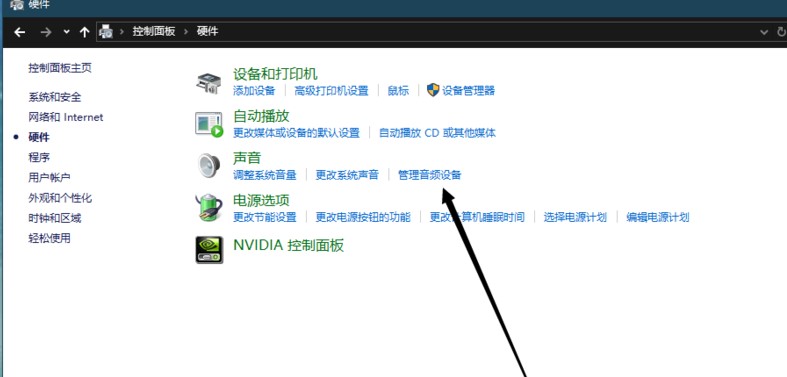
Task: Open 更改媒体或设备的默认设置
Action: click(x=297, y=133)
